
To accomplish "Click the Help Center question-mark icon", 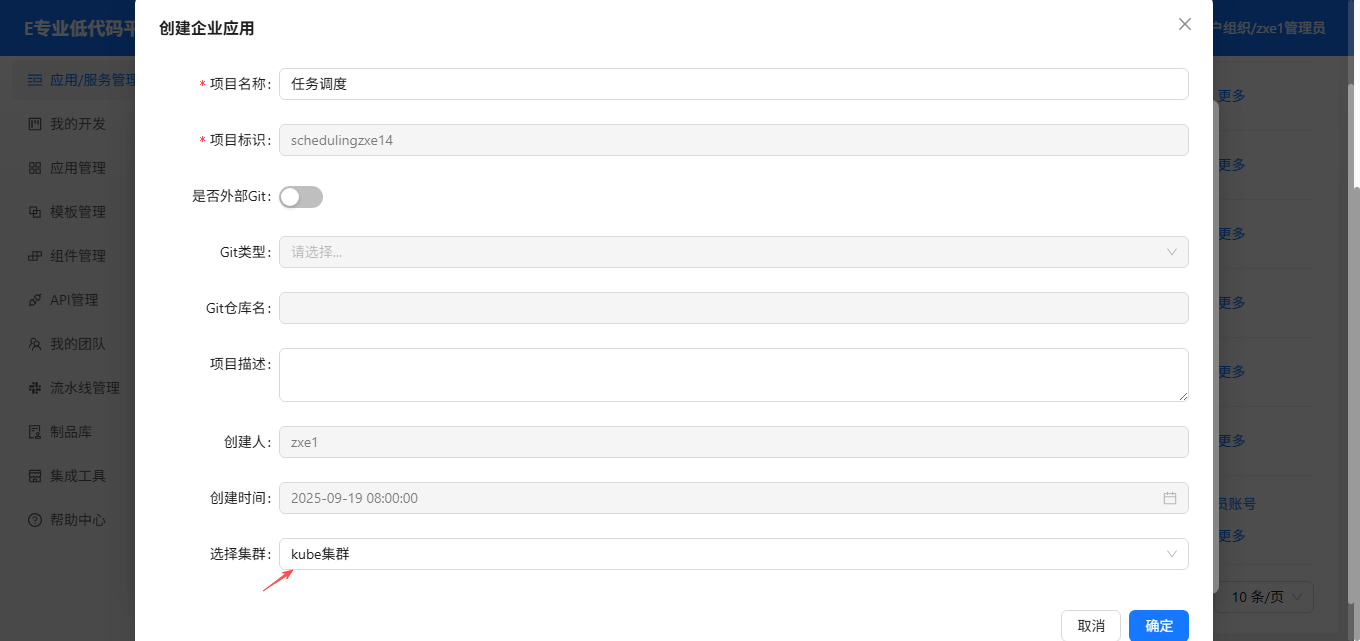I will coord(35,520).
